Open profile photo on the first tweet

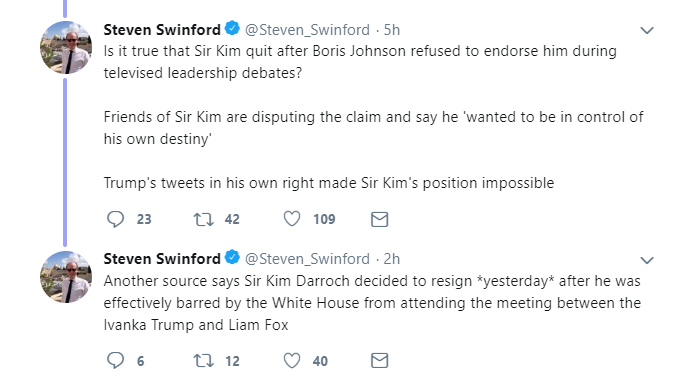(x=66, y=47)
